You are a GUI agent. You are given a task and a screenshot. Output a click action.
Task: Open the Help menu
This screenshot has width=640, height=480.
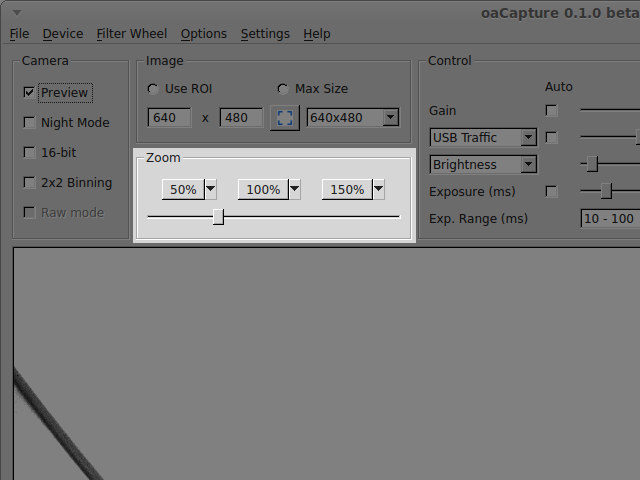(317, 34)
